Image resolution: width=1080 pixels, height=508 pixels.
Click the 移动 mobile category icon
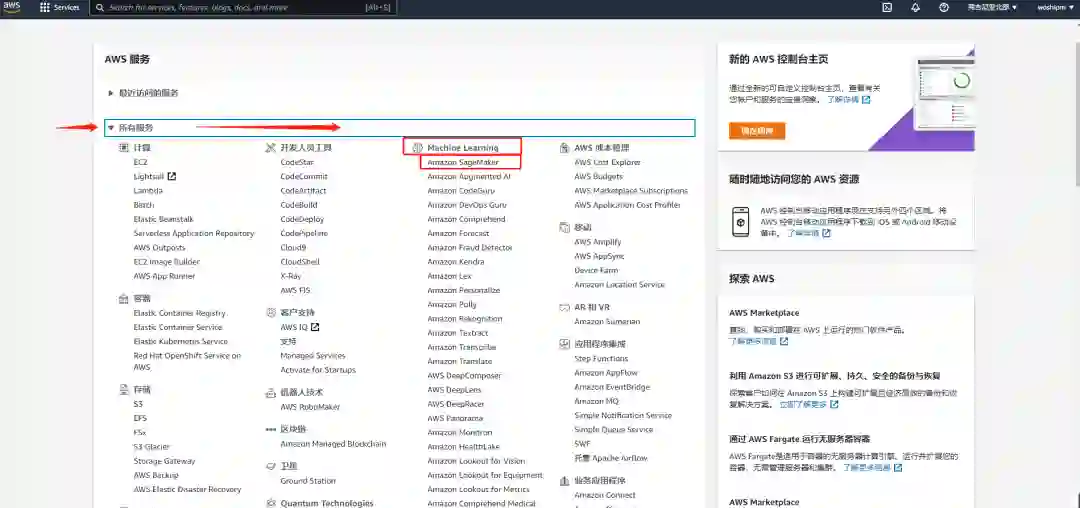[564, 227]
